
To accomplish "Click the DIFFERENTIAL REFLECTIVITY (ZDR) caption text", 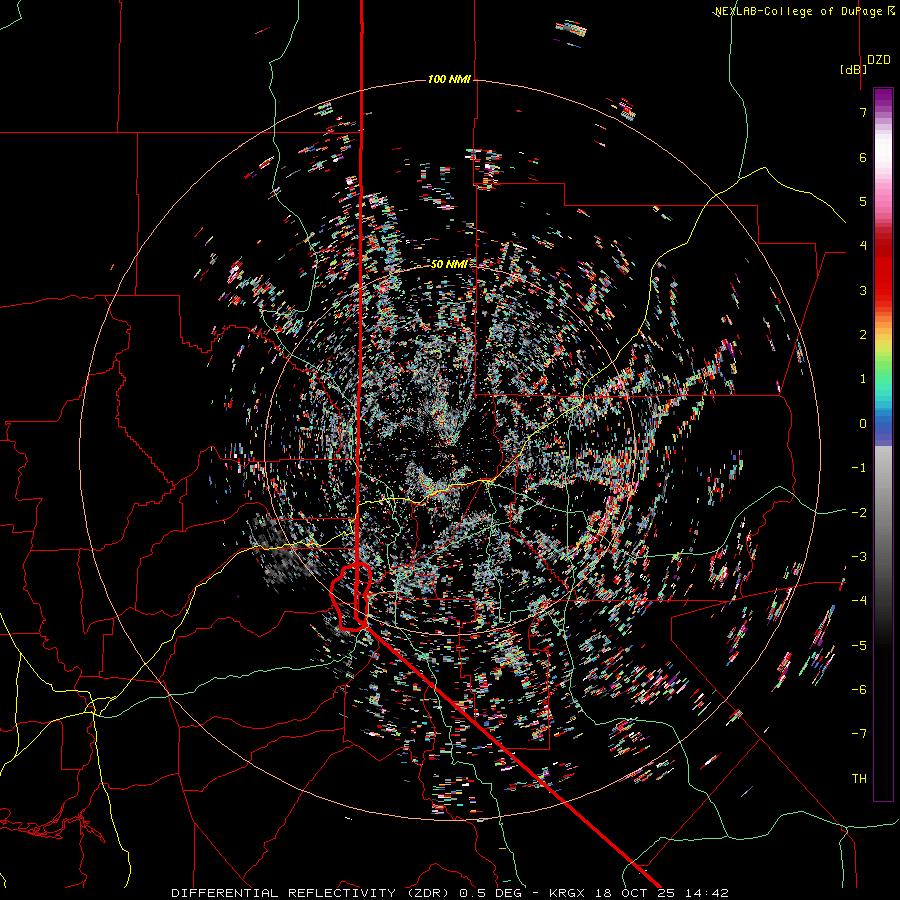I will click(x=311, y=893).
